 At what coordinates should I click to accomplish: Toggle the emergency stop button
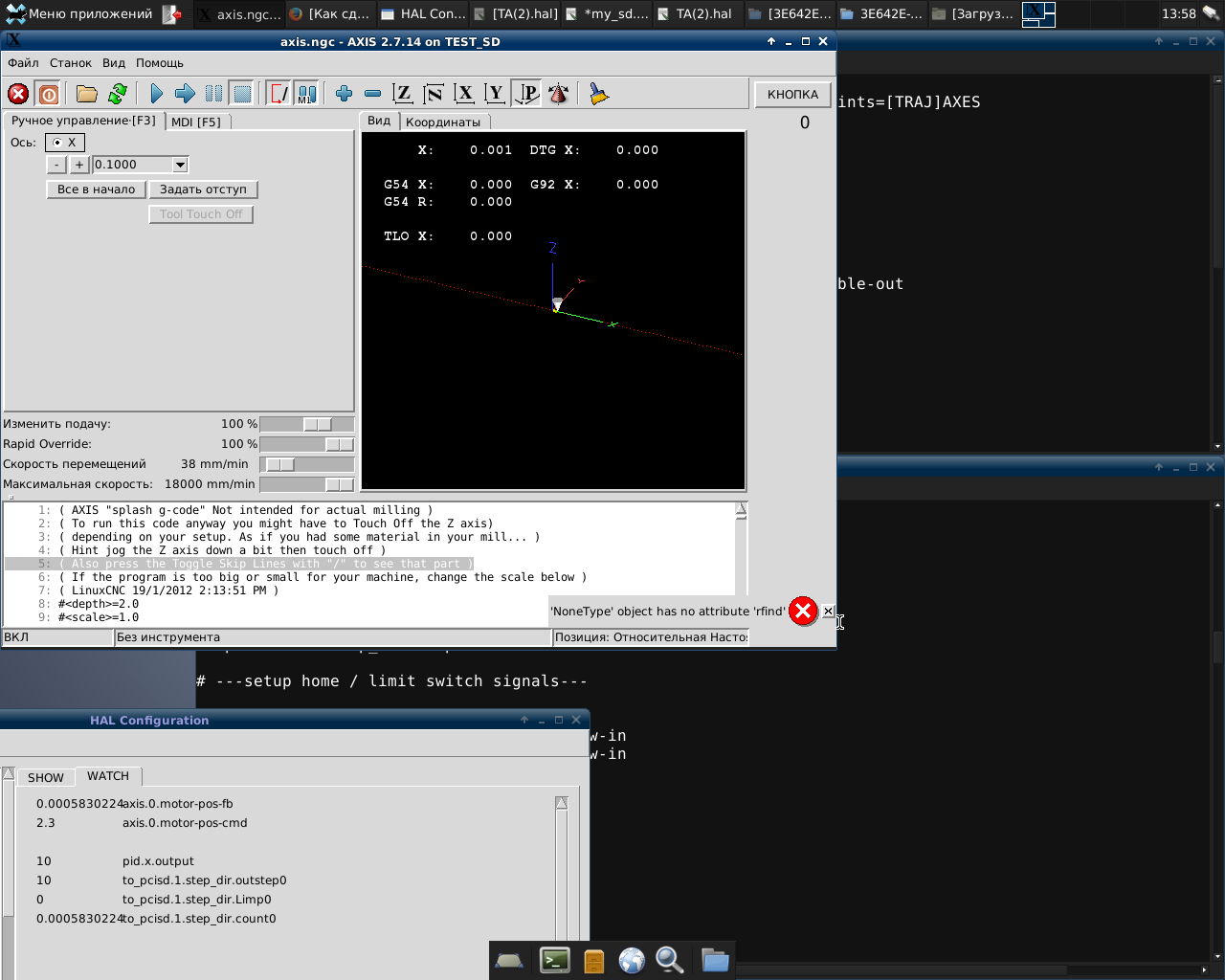(x=18, y=94)
